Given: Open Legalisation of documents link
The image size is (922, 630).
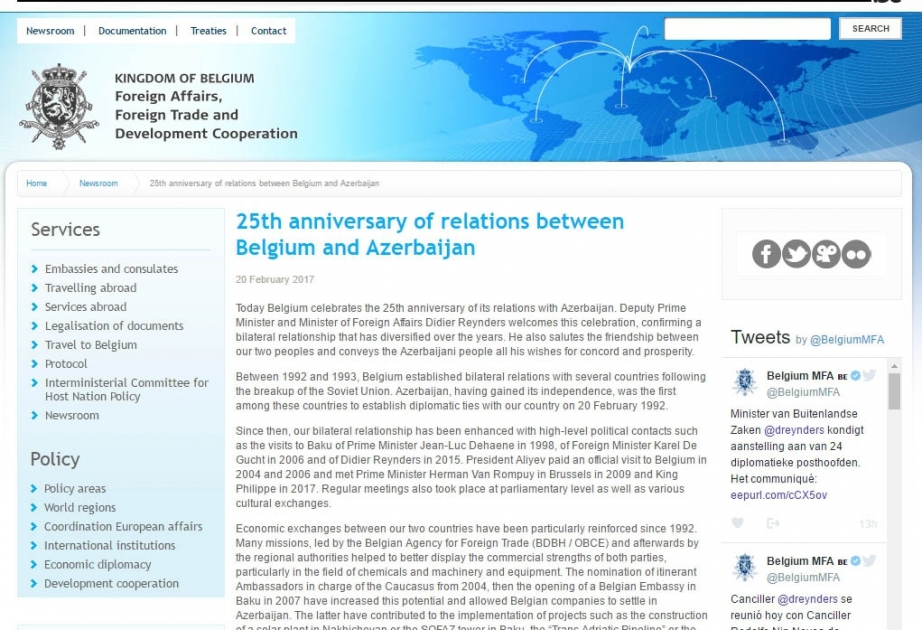Looking at the screenshot, I should [114, 325].
